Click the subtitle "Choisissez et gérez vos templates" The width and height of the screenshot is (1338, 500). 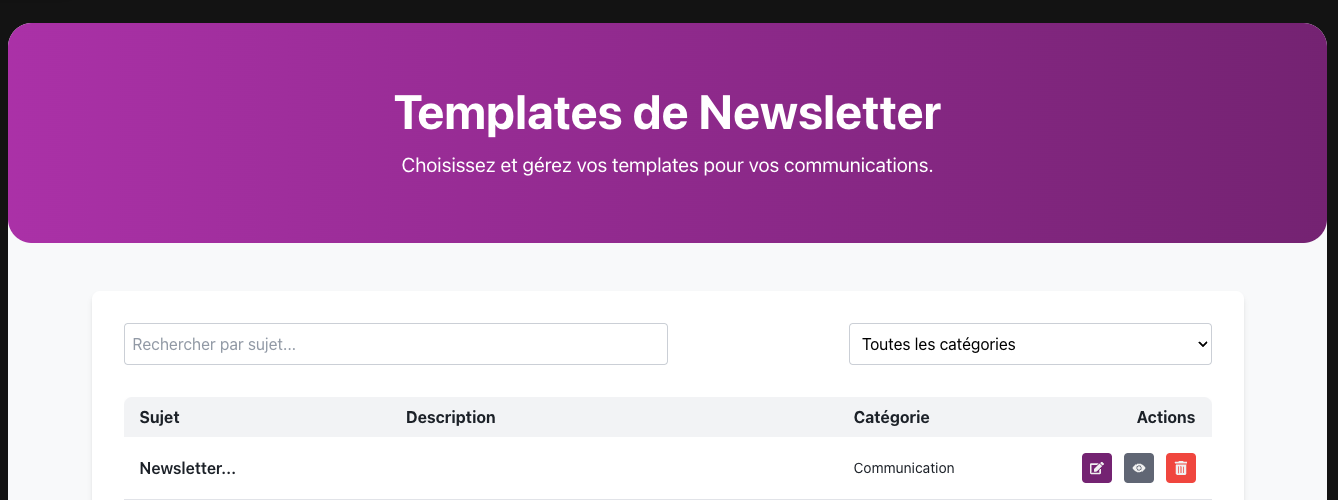click(667, 165)
